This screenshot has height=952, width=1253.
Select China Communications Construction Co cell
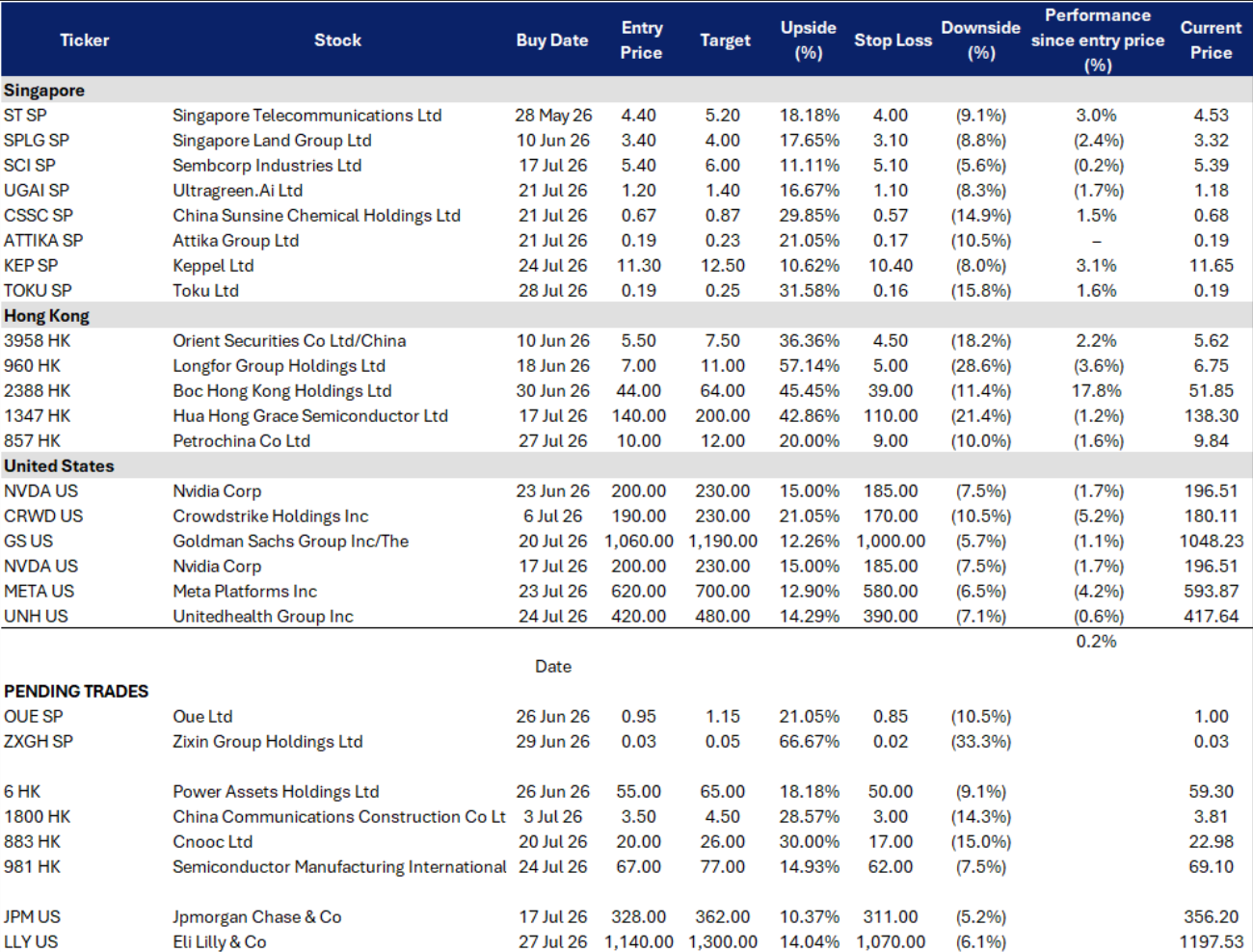(x=338, y=817)
